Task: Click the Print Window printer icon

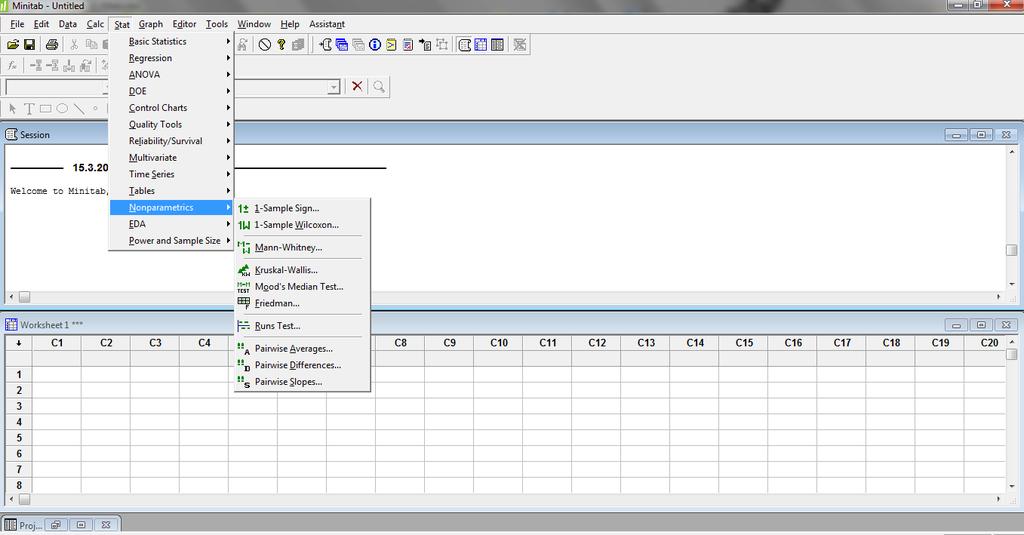Action: coord(52,44)
